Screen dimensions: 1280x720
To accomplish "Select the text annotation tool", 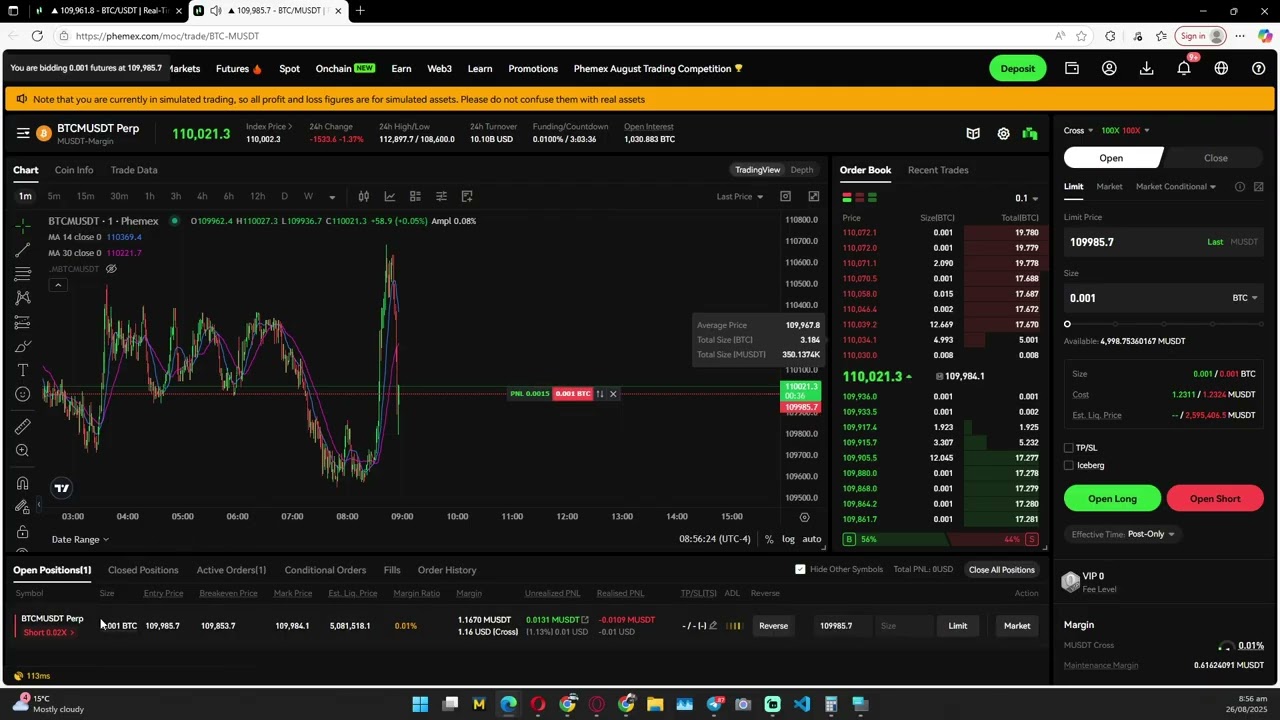I will (x=22, y=370).
